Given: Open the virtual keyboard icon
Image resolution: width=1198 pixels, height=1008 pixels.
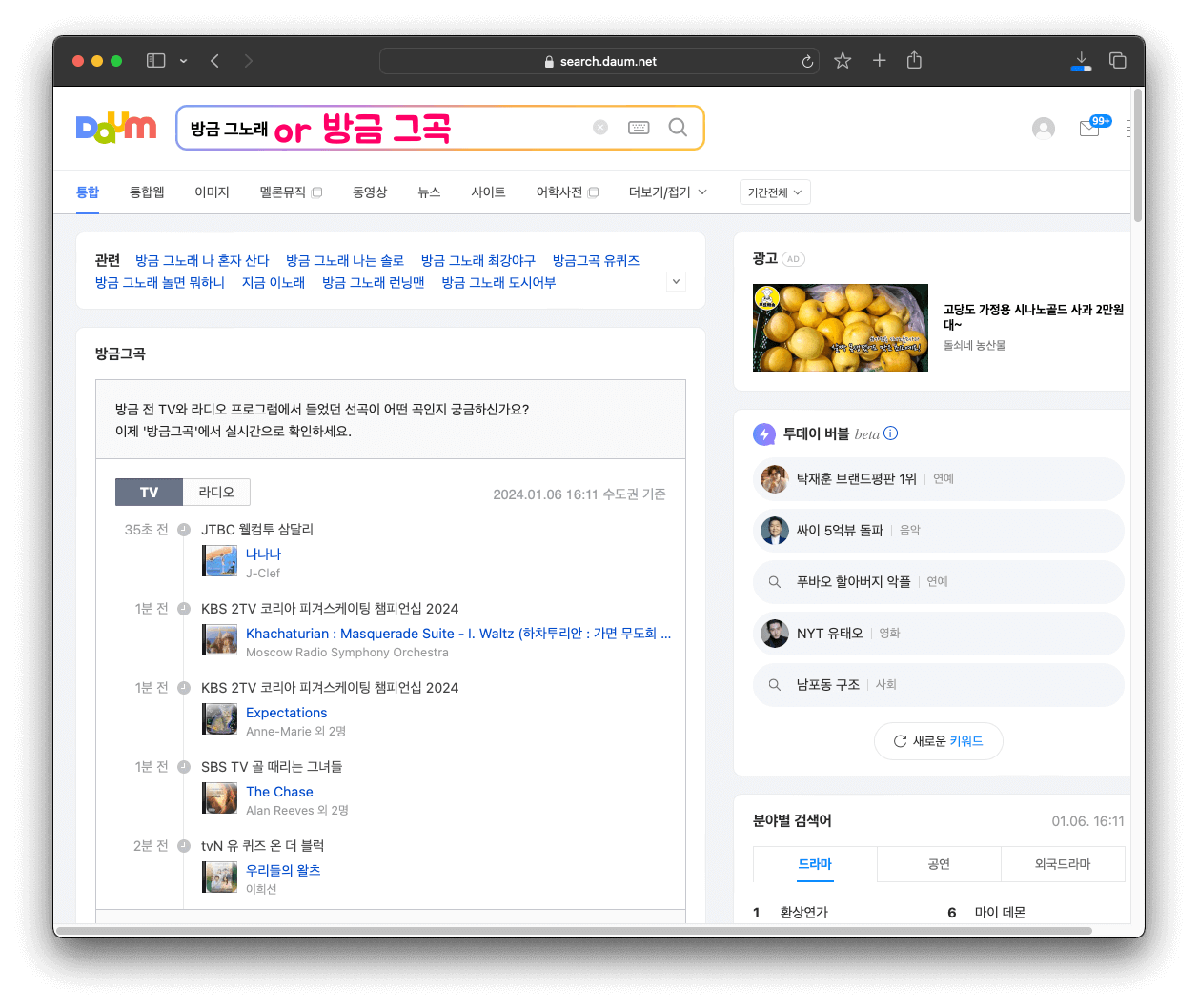Looking at the screenshot, I should click(639, 128).
